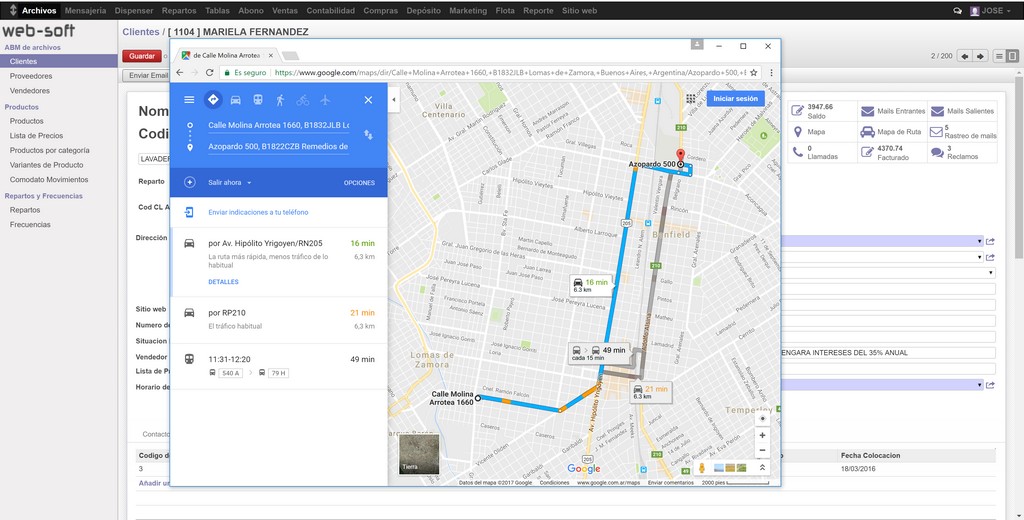Open Frecuencias in the sidebar
Screen dimensions: 1024x520
tap(30, 225)
